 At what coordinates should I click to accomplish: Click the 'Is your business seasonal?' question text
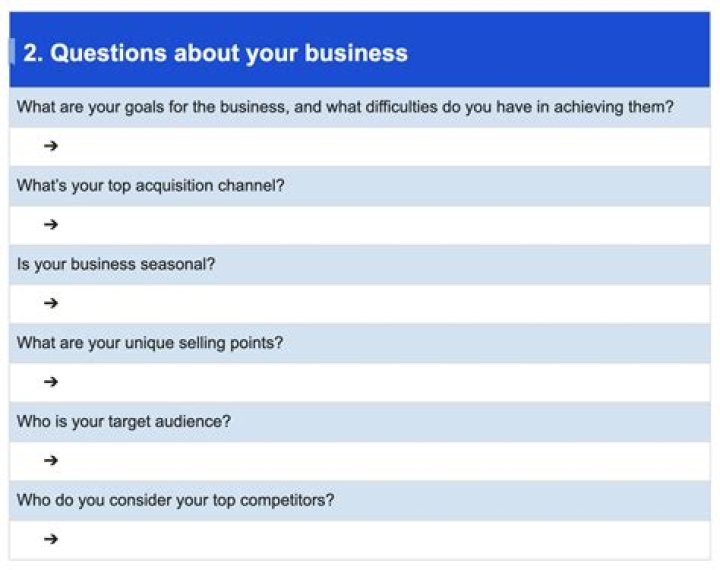click(116, 264)
